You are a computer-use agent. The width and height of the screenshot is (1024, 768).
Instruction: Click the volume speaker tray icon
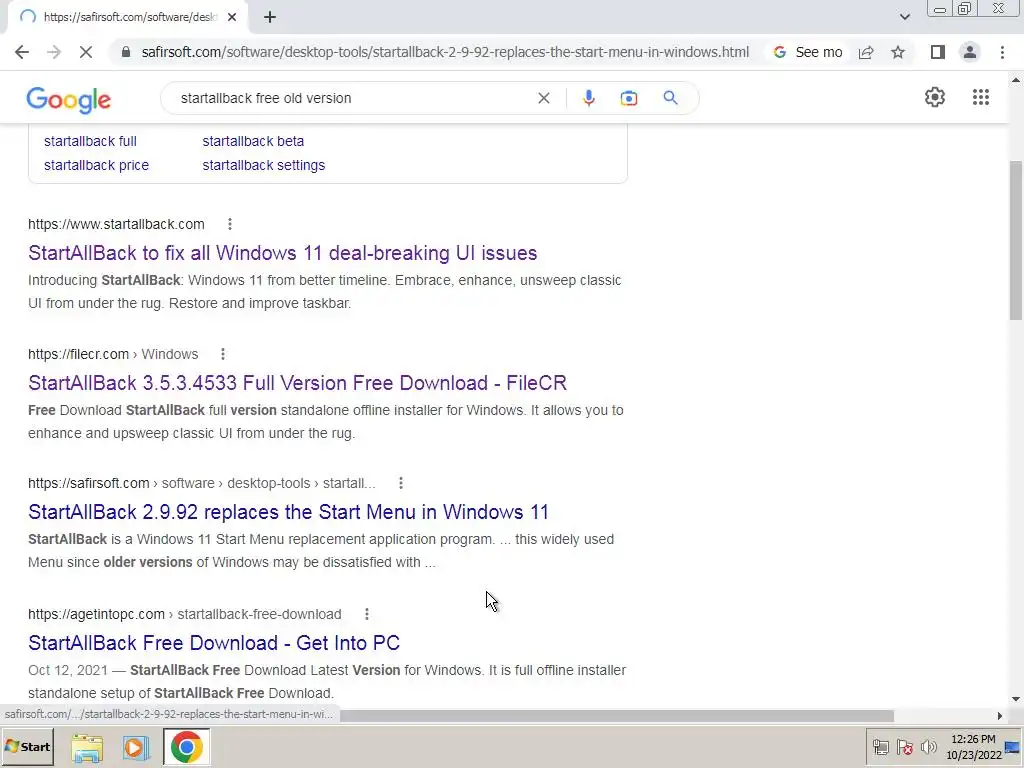928,747
